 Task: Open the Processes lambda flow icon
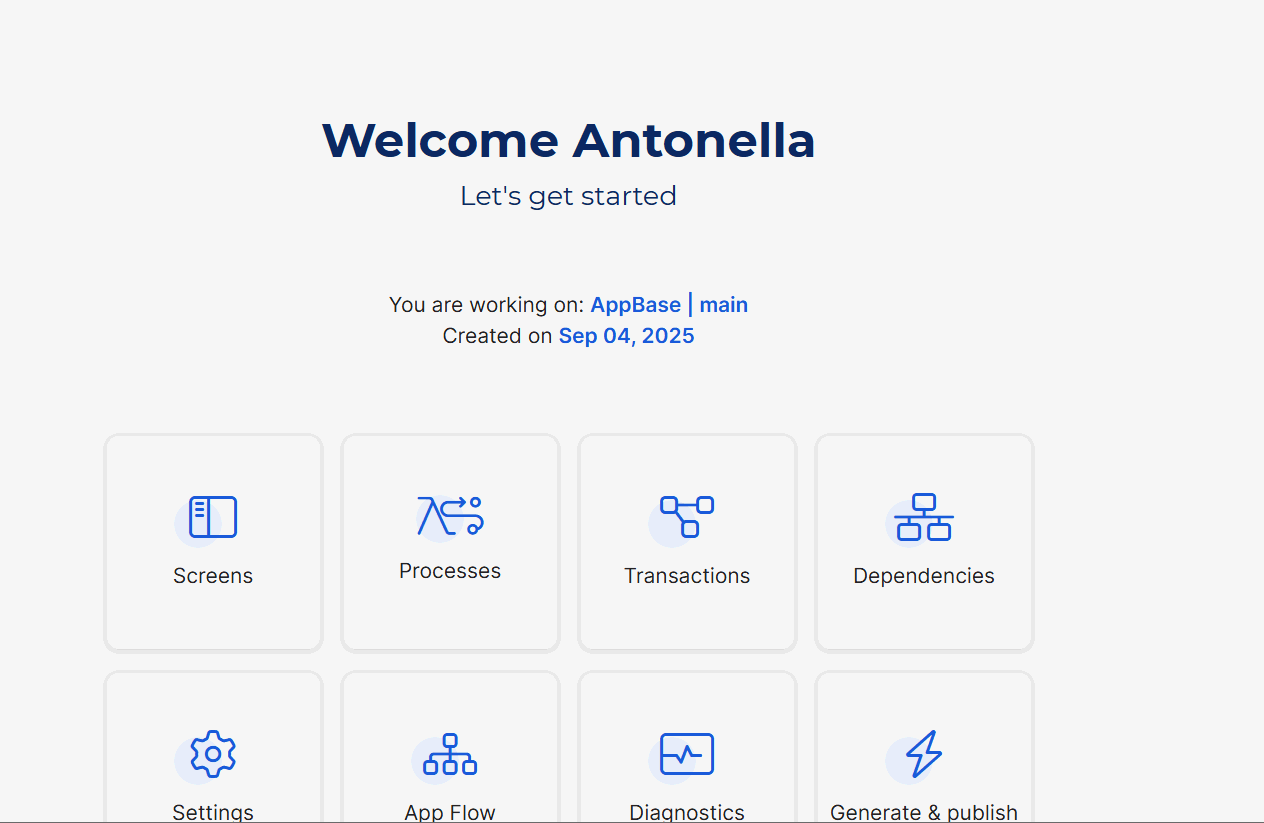pyautogui.click(x=450, y=515)
